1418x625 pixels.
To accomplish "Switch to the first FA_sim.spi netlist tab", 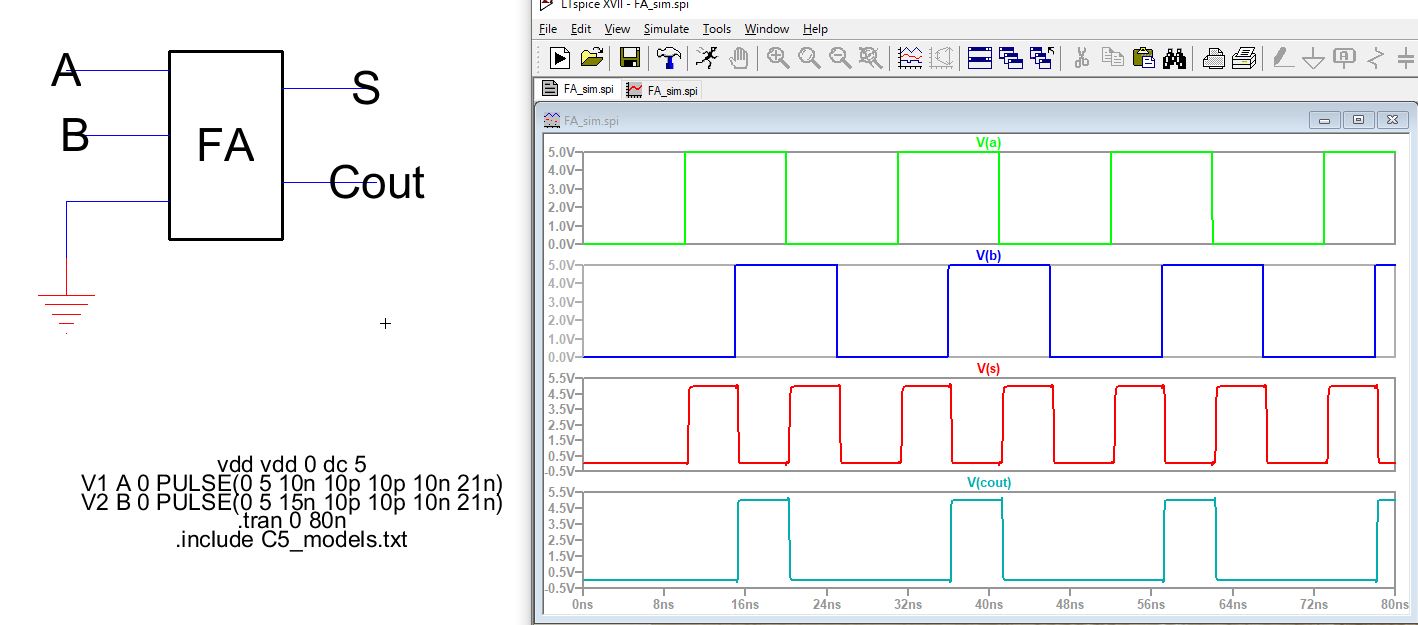I will tap(579, 89).
